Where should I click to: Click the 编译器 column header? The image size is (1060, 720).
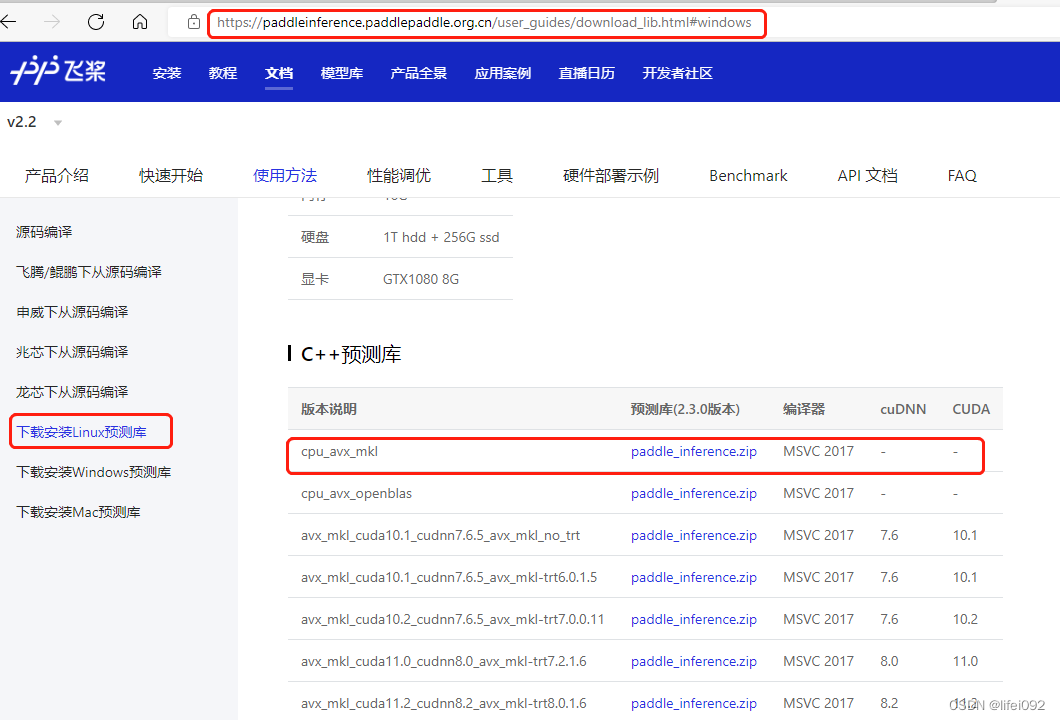[x=804, y=409]
